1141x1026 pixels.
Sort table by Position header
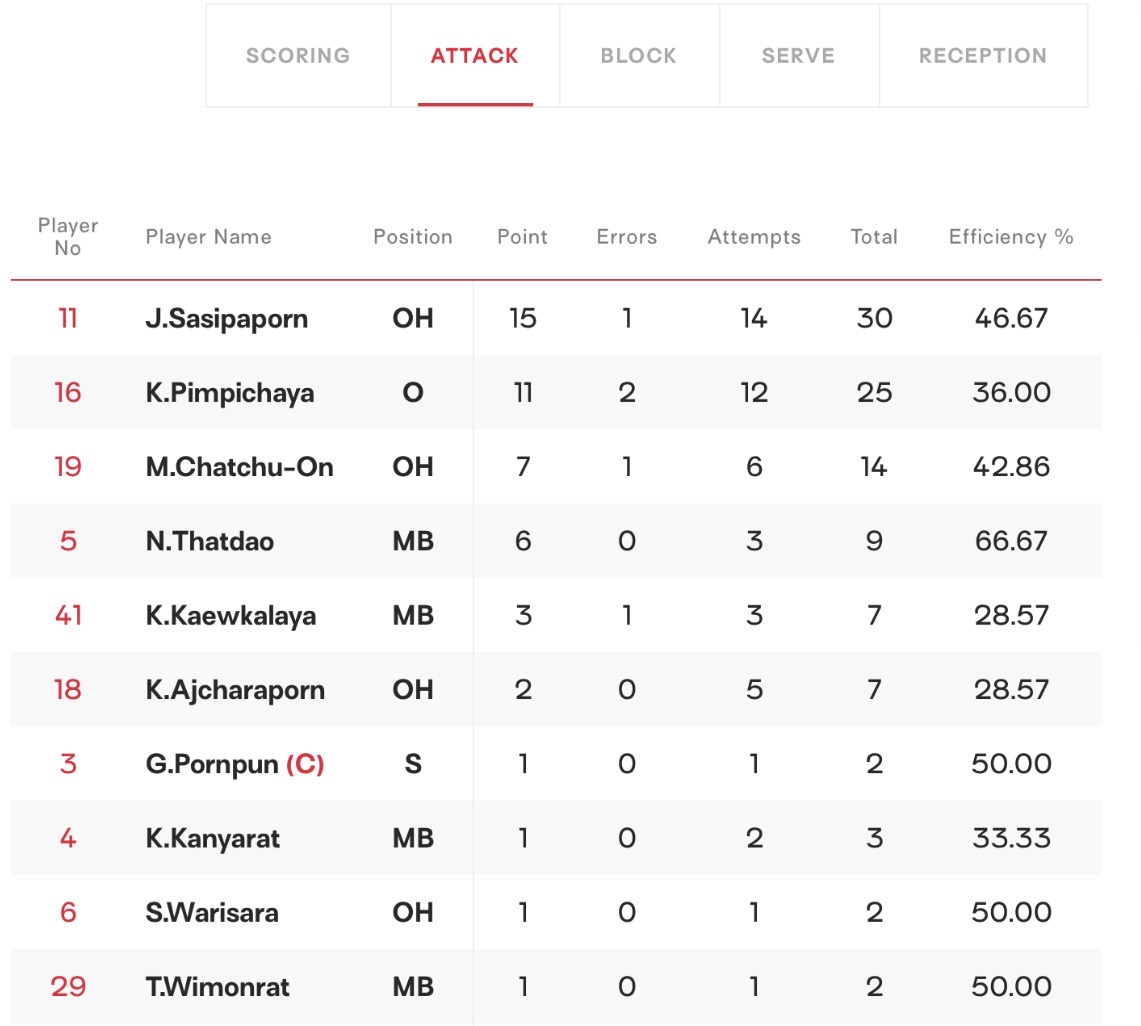pos(413,236)
